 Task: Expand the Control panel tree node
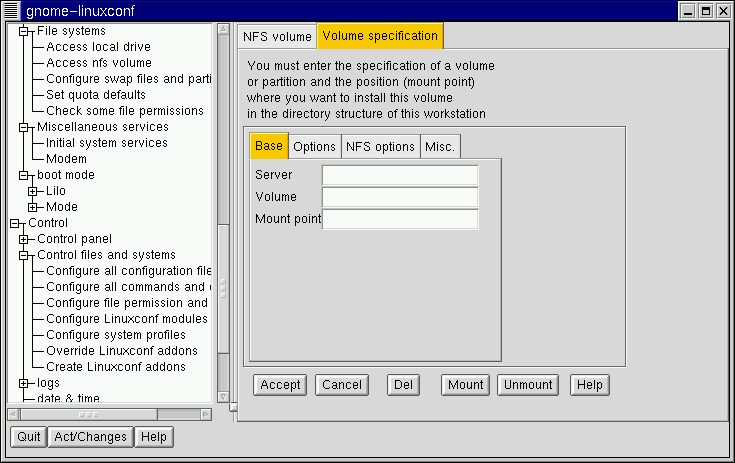pyautogui.click(x=25, y=239)
